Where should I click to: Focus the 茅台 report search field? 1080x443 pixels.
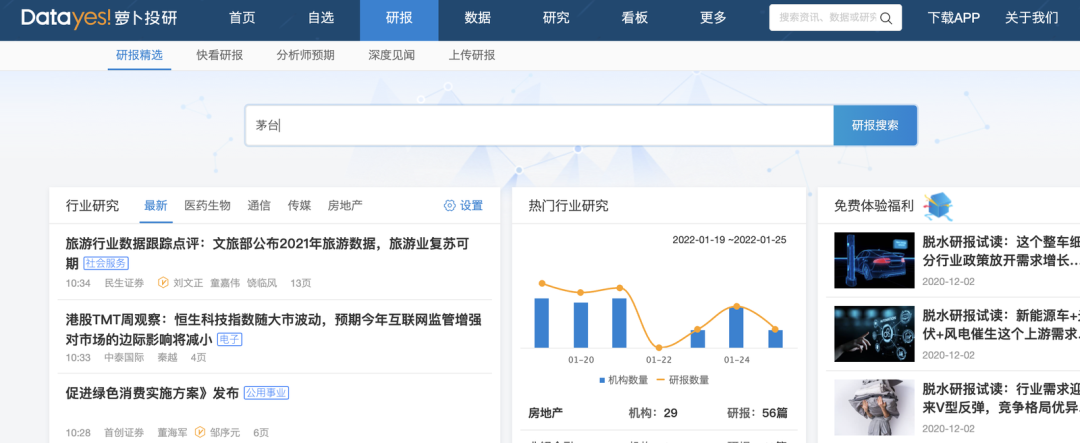point(539,125)
